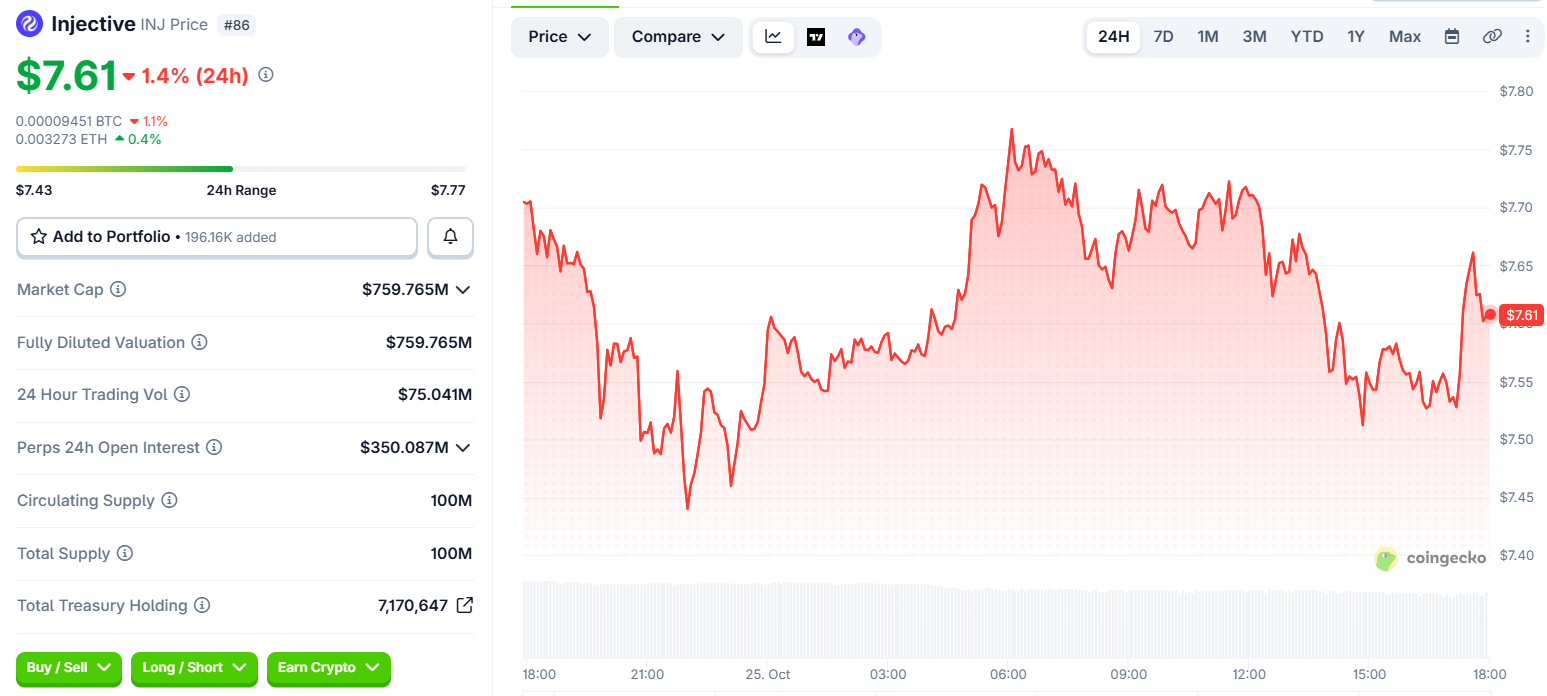
Task: Click the Add to Portfolio star button
Action: 217,237
